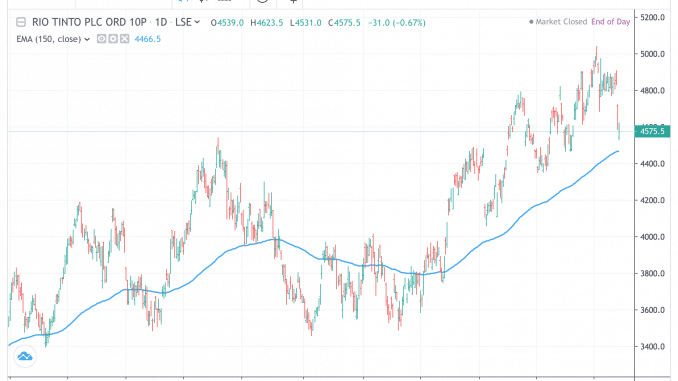Click the blue EMA value 4466.5
Screen dimensions: 678x381
coord(147,39)
